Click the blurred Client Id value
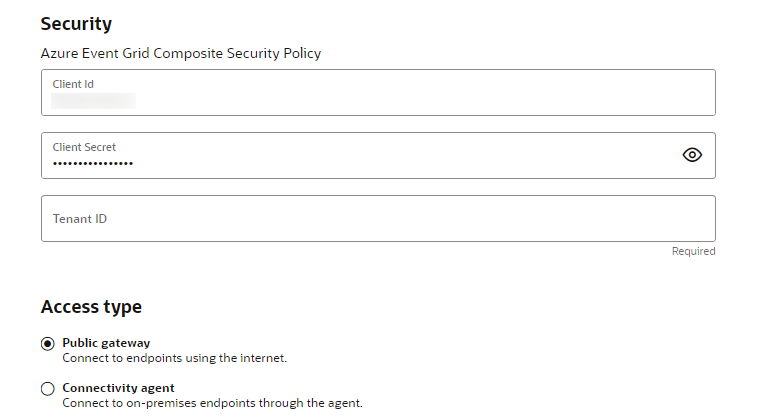 (94, 100)
